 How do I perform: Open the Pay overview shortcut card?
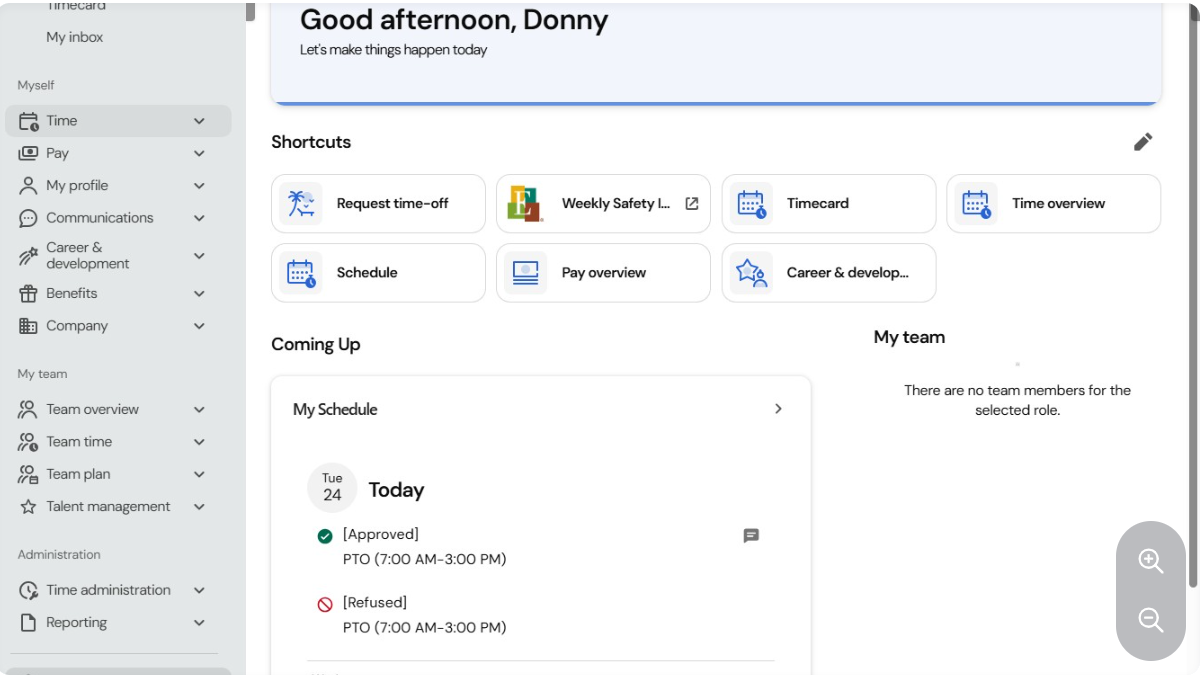tap(603, 273)
